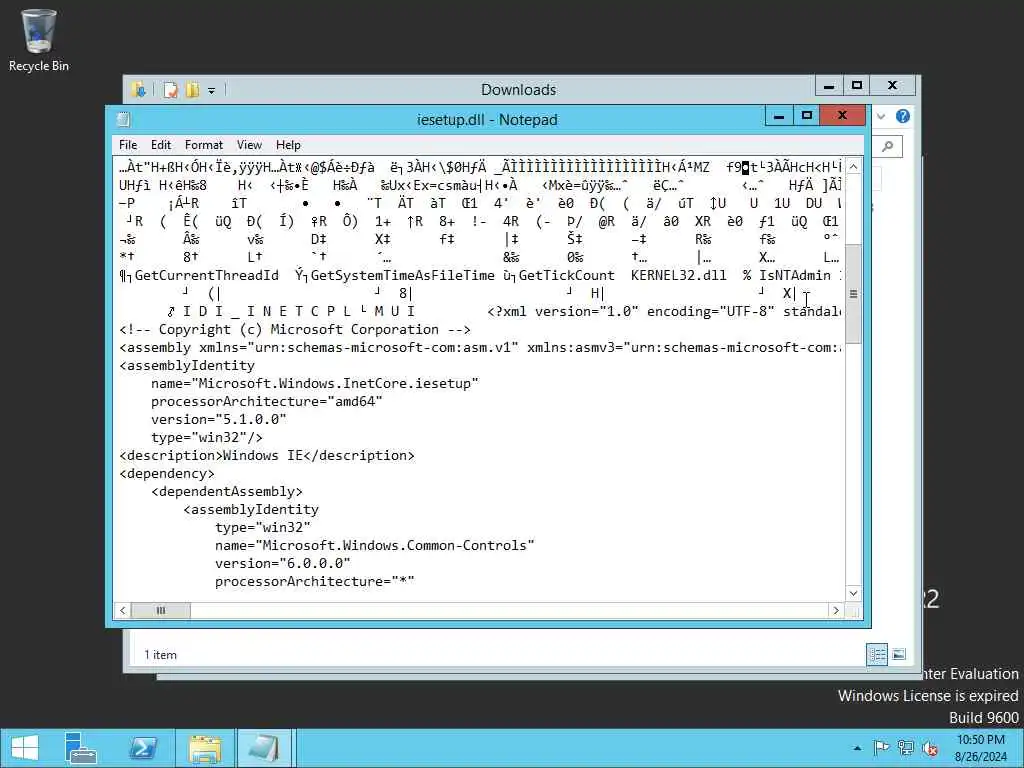Click processorArchitecture="*" line
Viewport: 1024px width, 768px height.
coord(315,581)
